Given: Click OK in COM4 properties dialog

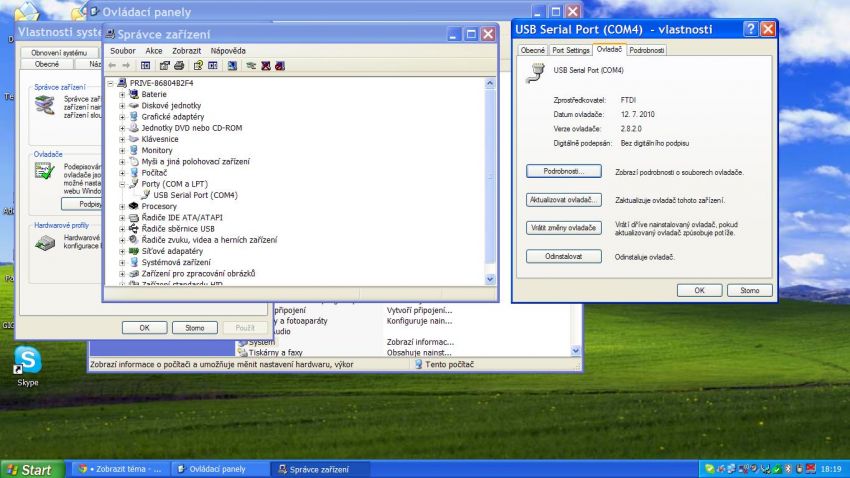Looking at the screenshot, I should tap(699, 290).
